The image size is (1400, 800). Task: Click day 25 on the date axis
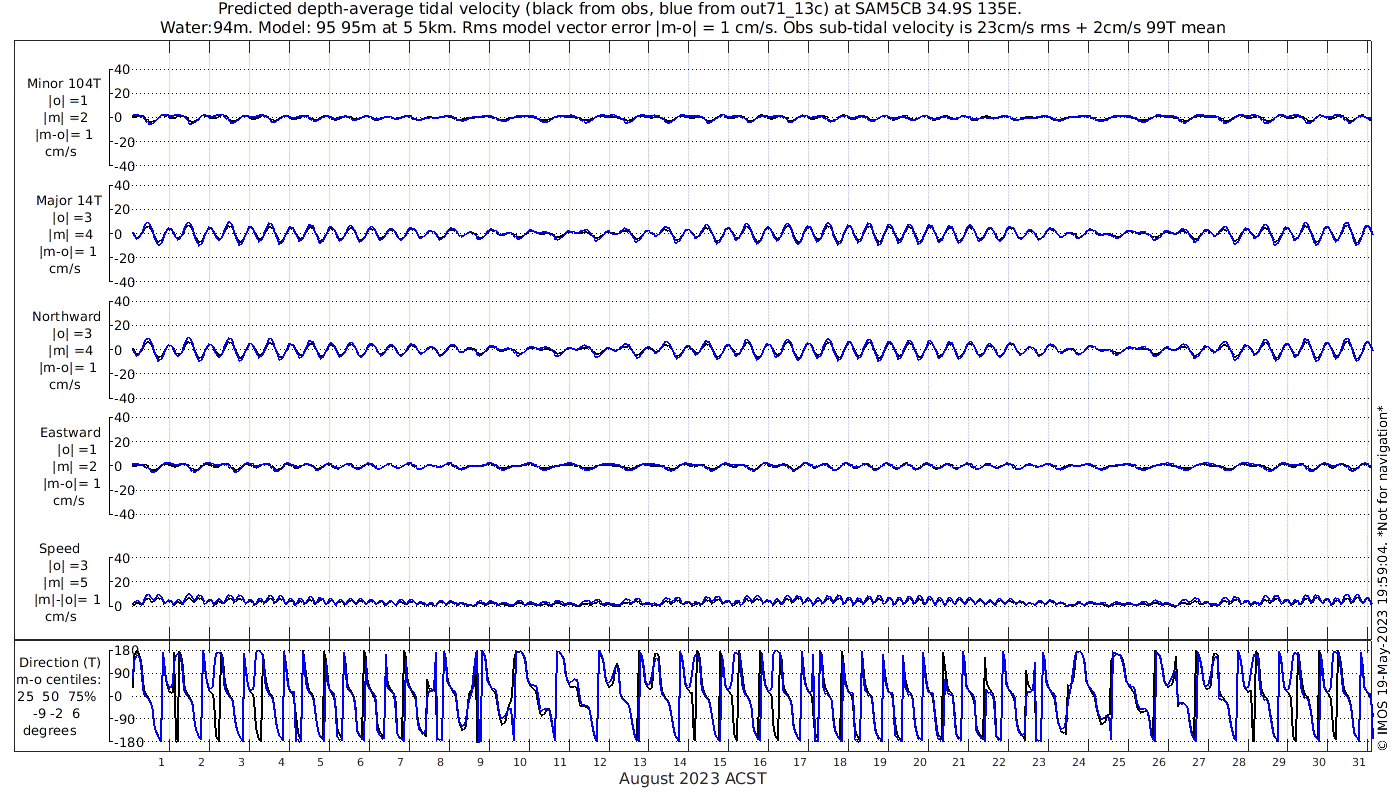click(x=1118, y=762)
